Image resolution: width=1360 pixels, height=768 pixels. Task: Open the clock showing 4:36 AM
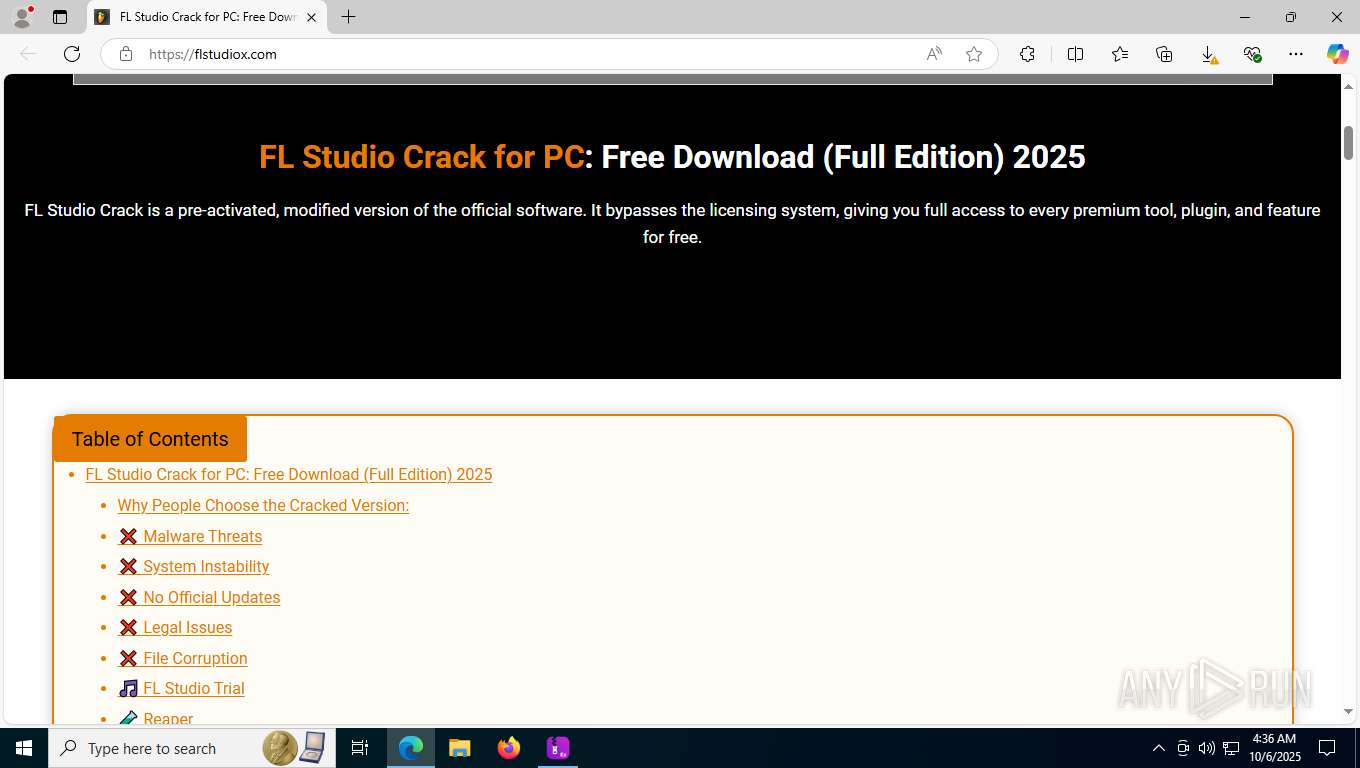pyautogui.click(x=1274, y=748)
